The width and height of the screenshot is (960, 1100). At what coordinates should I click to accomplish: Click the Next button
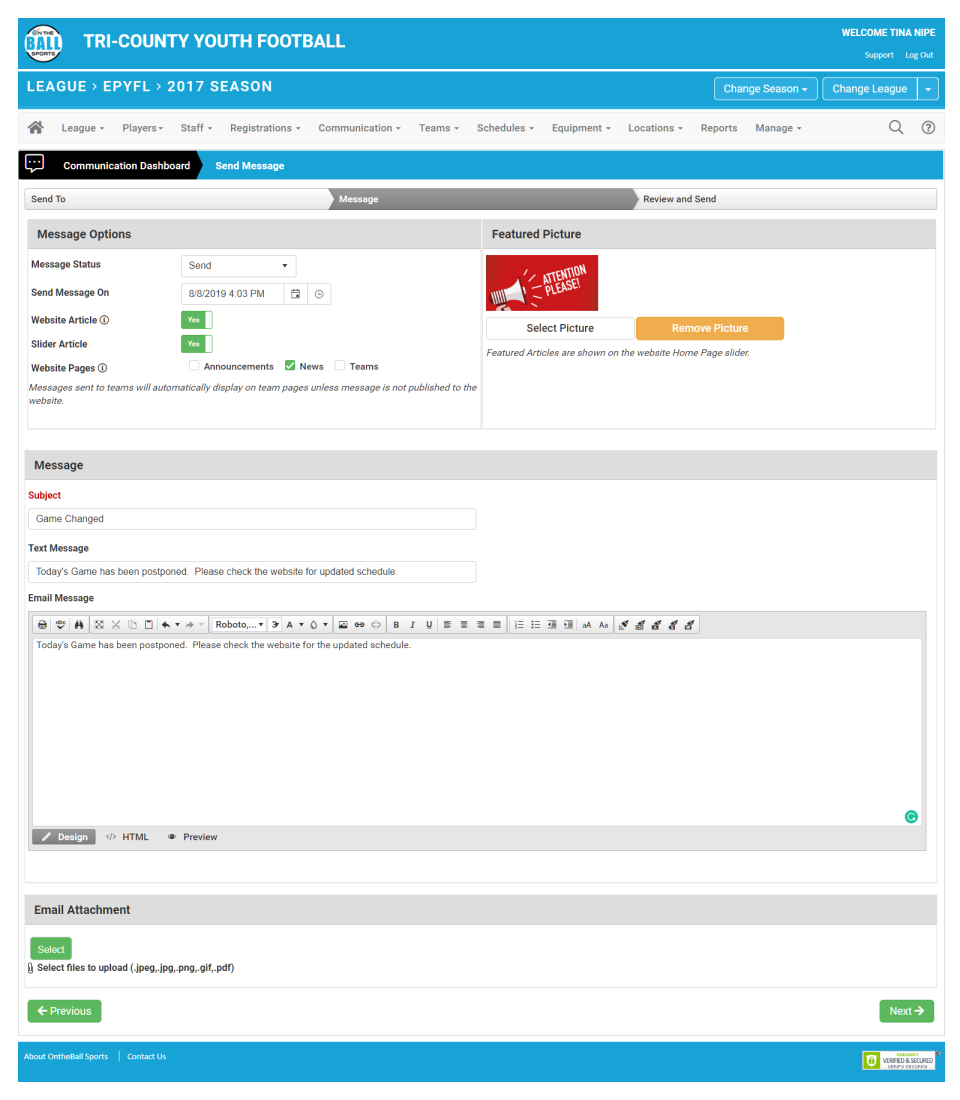coord(907,1011)
